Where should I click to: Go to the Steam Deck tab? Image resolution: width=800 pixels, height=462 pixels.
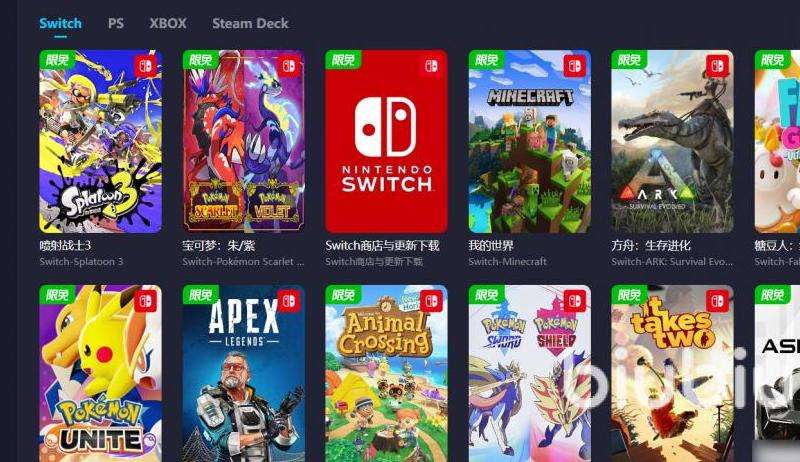coord(250,23)
